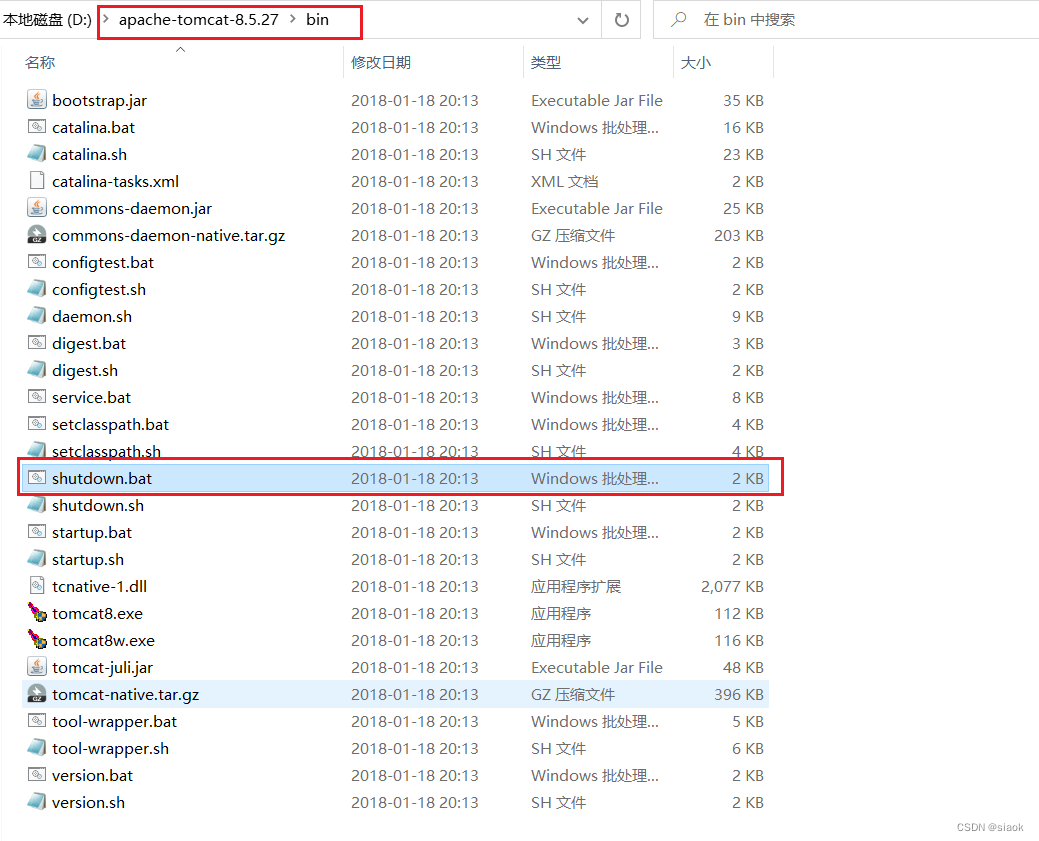Click the commons-daemon.jar Java icon
1039x841 pixels.
click(37, 208)
